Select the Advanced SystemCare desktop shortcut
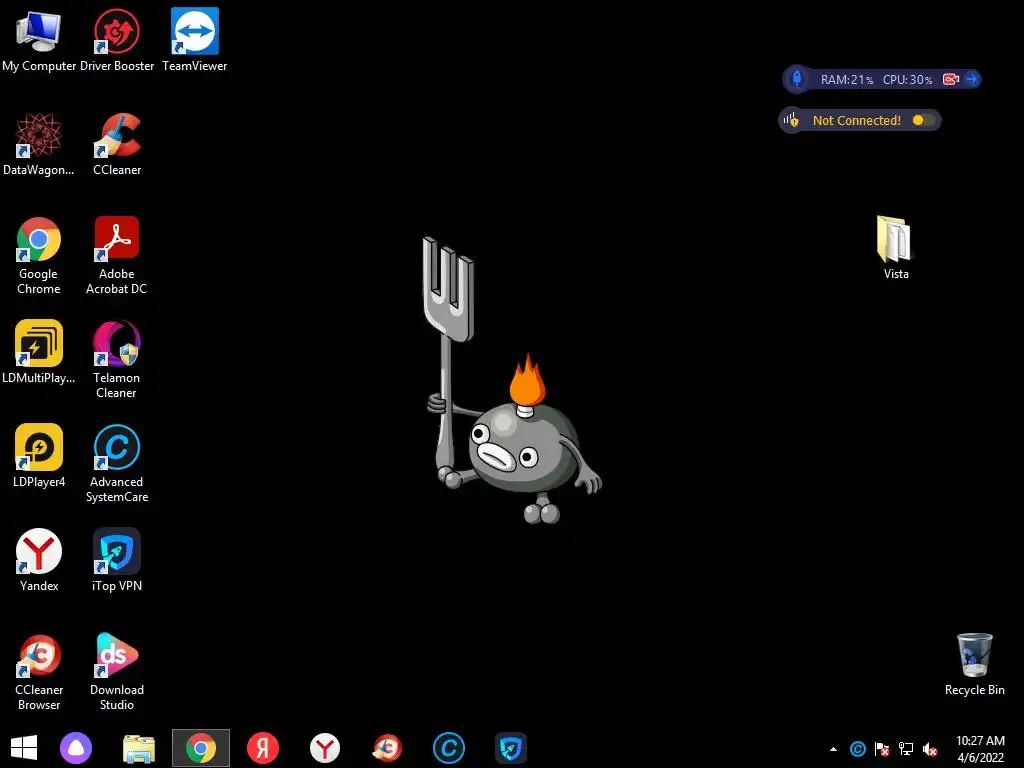The width and height of the screenshot is (1024, 768). [117, 463]
